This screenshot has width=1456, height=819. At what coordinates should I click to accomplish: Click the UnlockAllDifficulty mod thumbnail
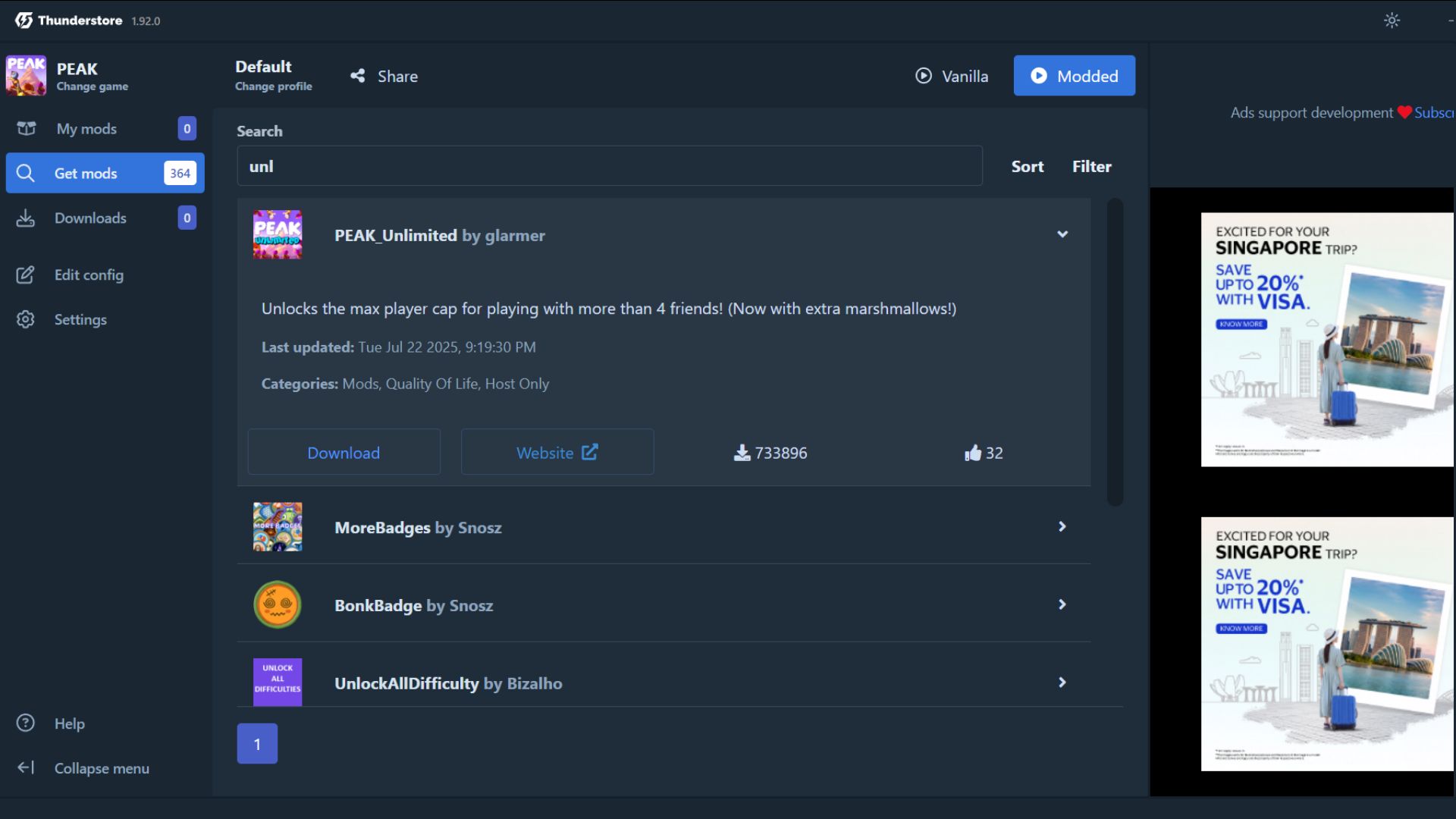pos(278,682)
